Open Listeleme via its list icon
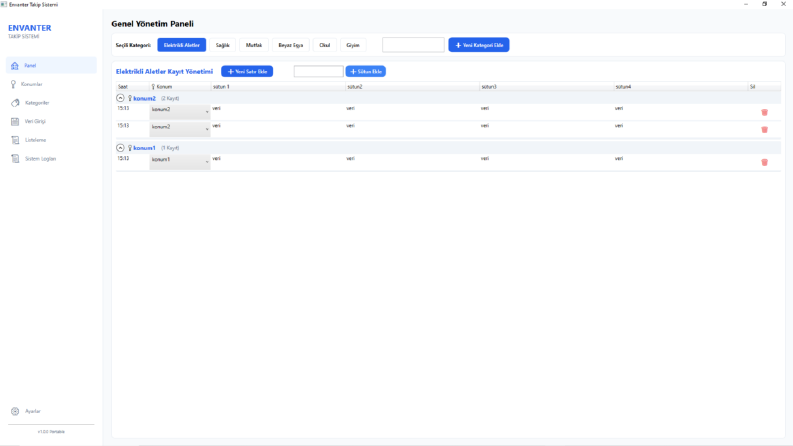This screenshot has width=793, height=446. 15,140
